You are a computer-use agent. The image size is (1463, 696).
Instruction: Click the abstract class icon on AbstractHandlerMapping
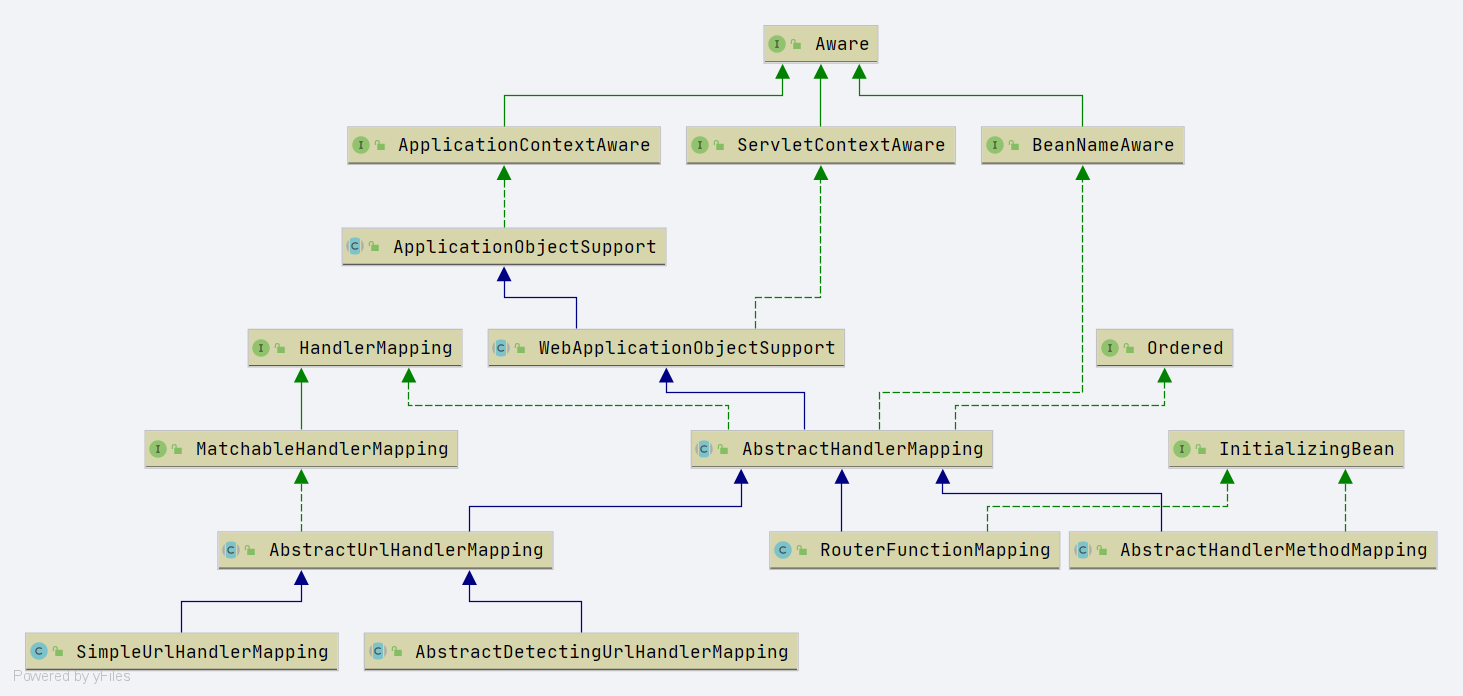(704, 449)
